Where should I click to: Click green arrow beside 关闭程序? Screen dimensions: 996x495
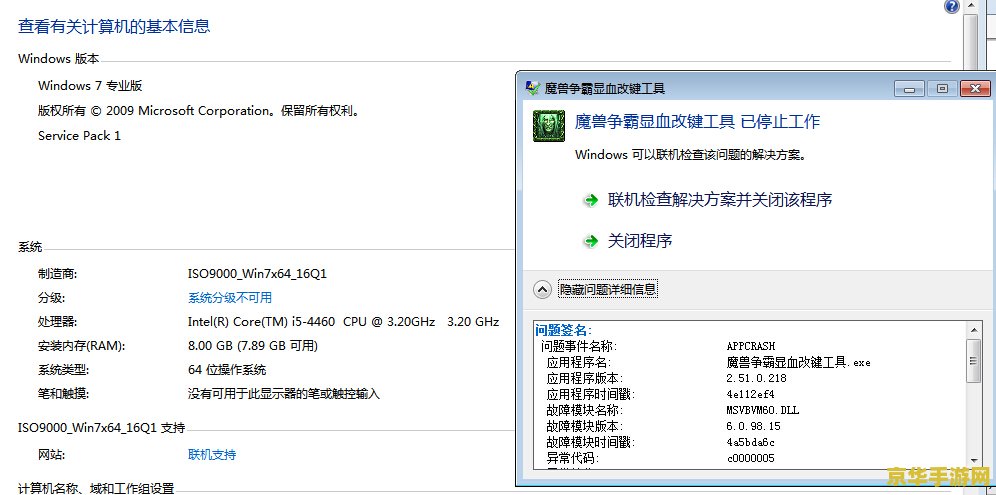tap(591, 241)
